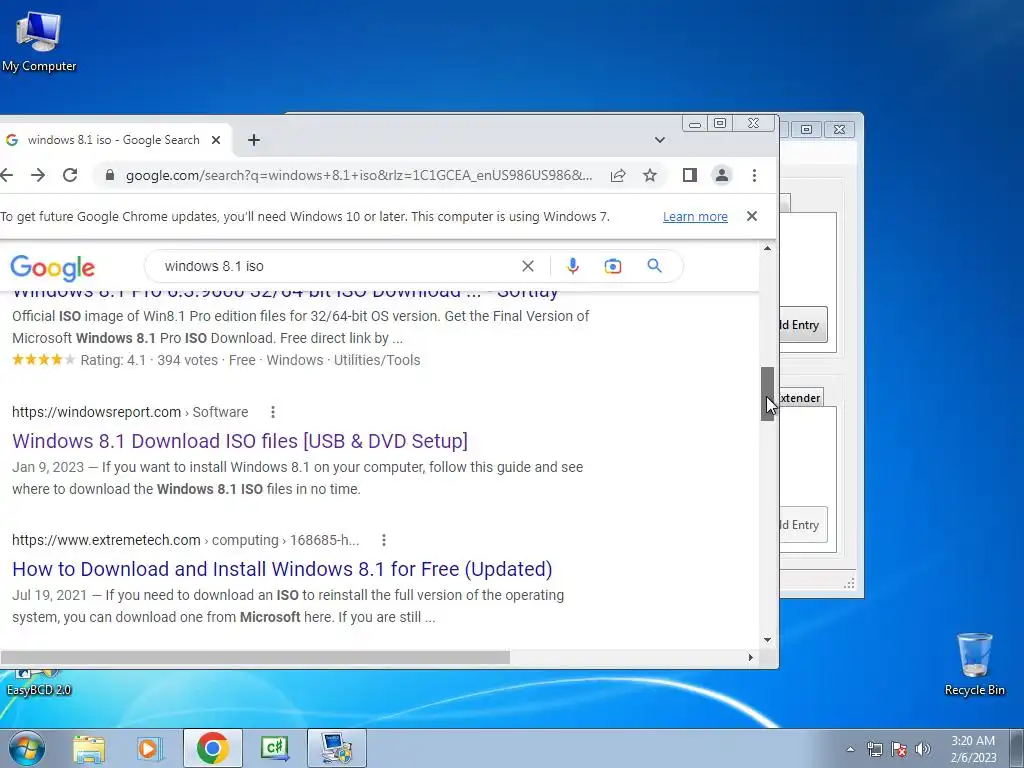Viewport: 1024px width, 768px height.
Task: Open the partially hidden Windows 8.1 Pro result
Action: pos(285,295)
